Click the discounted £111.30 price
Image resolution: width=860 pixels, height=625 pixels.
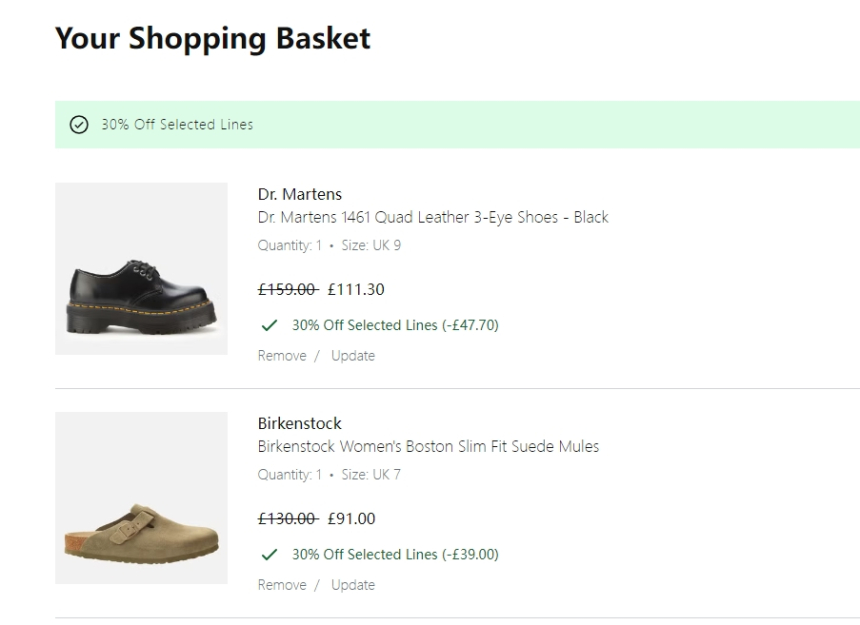(x=356, y=290)
